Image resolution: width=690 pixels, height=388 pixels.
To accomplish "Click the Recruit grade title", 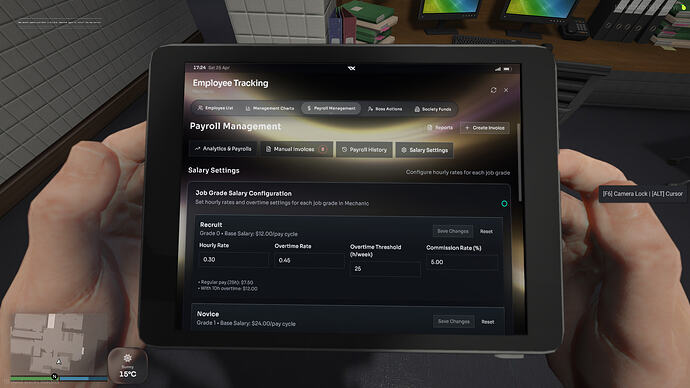I will click(211, 224).
